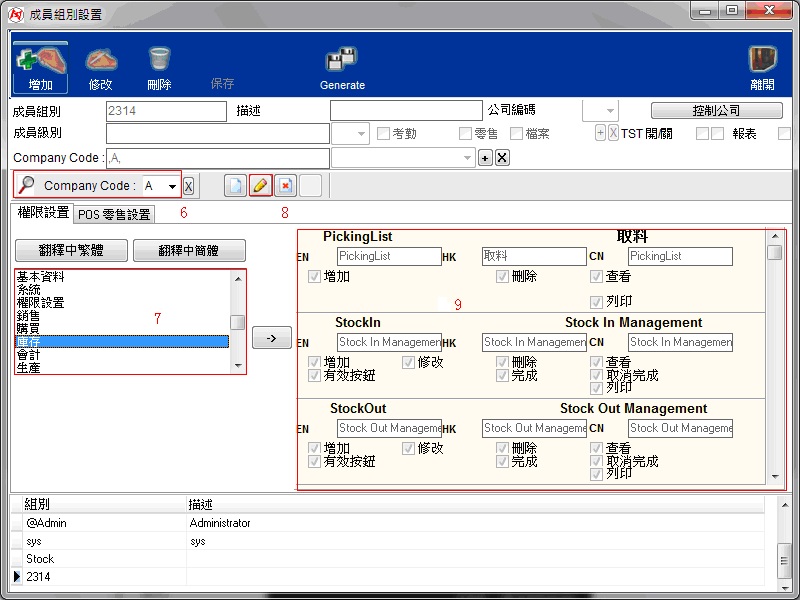Open the Company Code A filter dropdown
This screenshot has width=800, height=600.
pyautogui.click(x=172, y=186)
